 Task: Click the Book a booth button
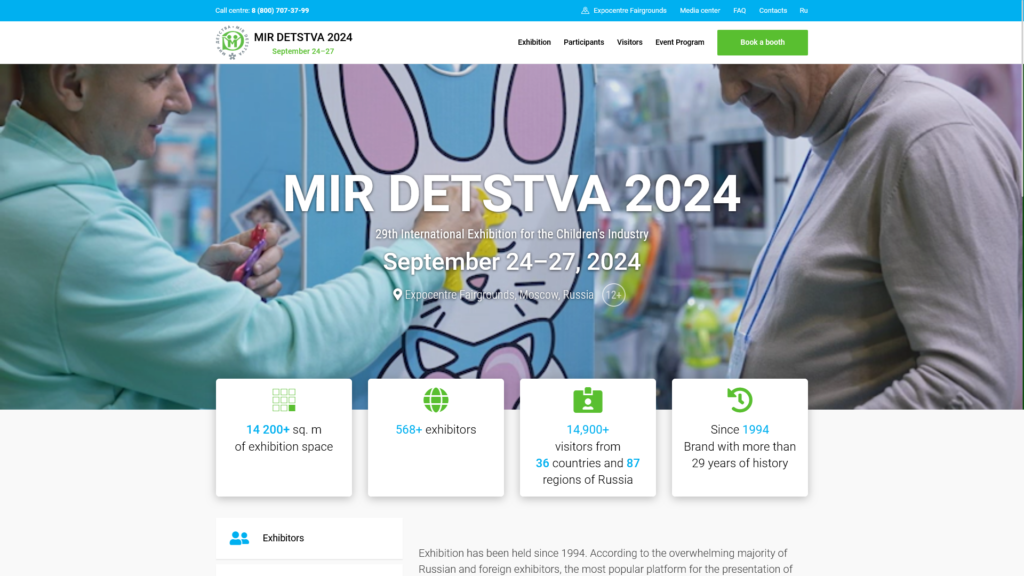point(762,42)
